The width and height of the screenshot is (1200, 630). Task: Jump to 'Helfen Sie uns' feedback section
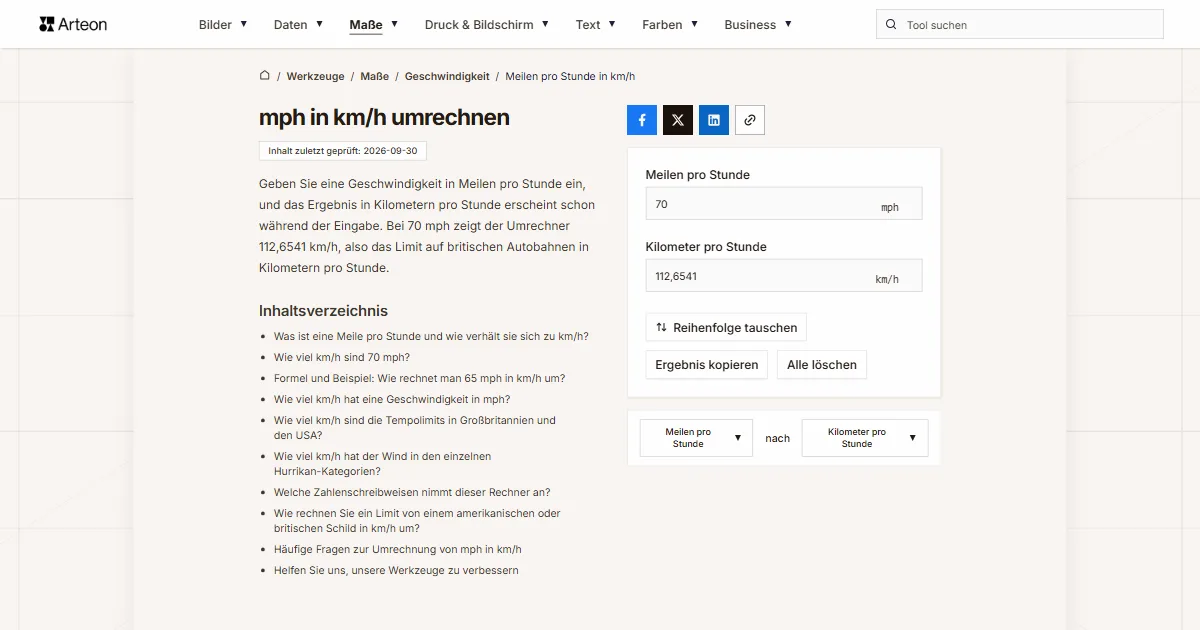click(x=396, y=570)
